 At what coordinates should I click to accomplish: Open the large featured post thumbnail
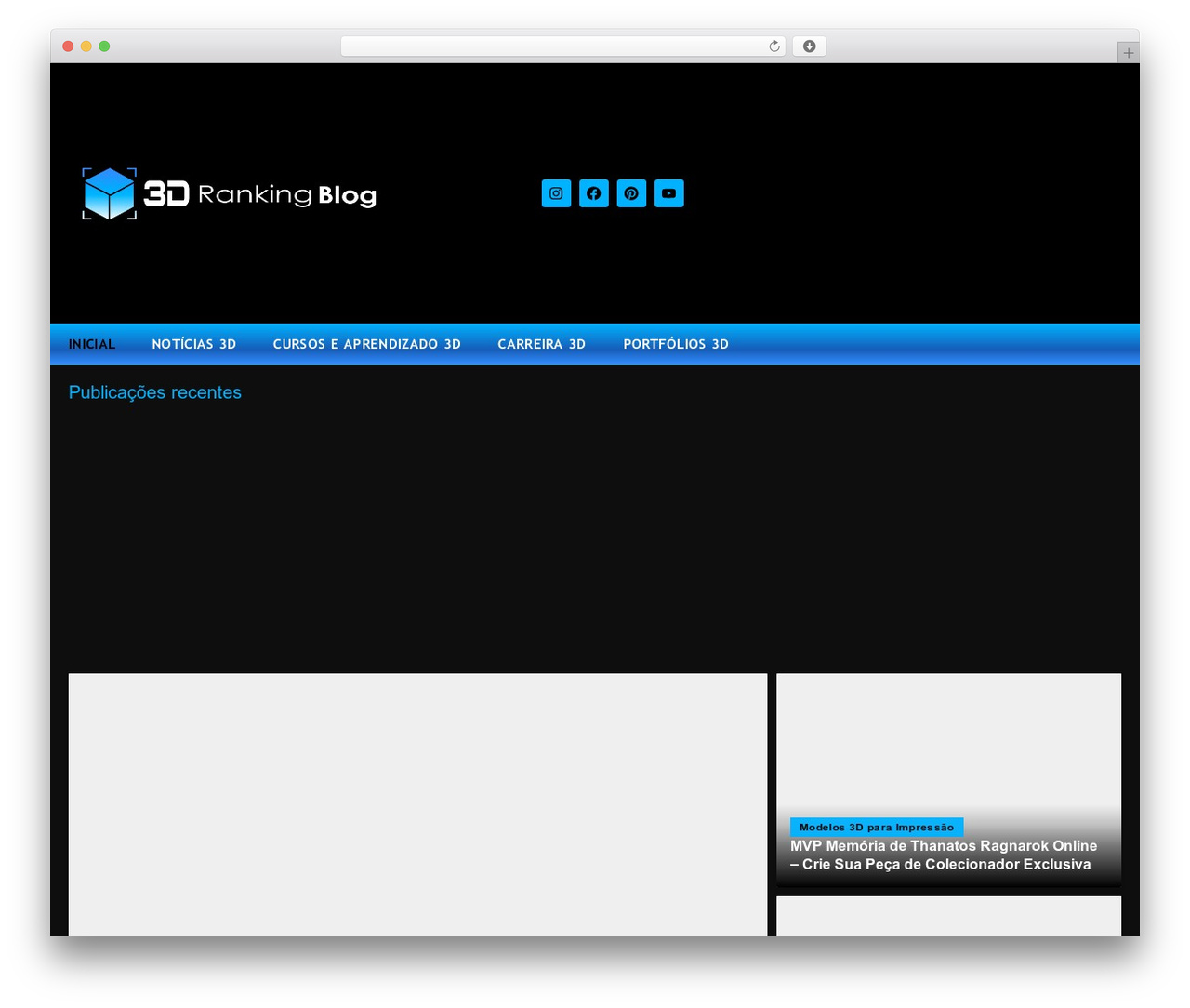click(417, 804)
